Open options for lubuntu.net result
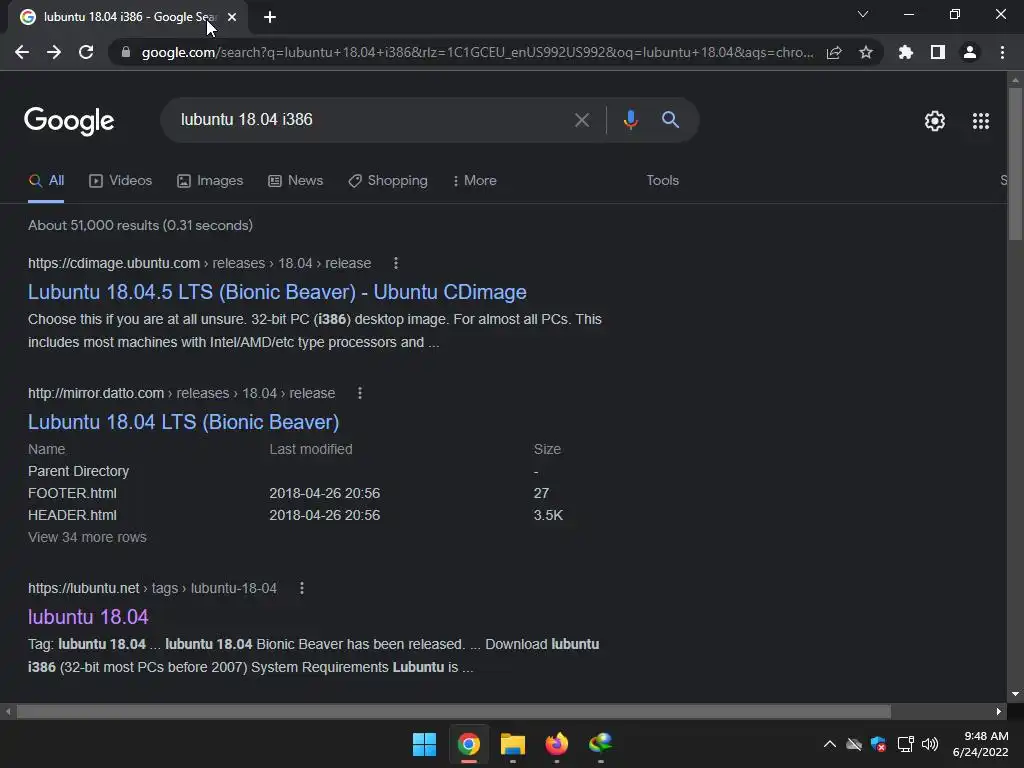1024x768 pixels. (x=302, y=588)
